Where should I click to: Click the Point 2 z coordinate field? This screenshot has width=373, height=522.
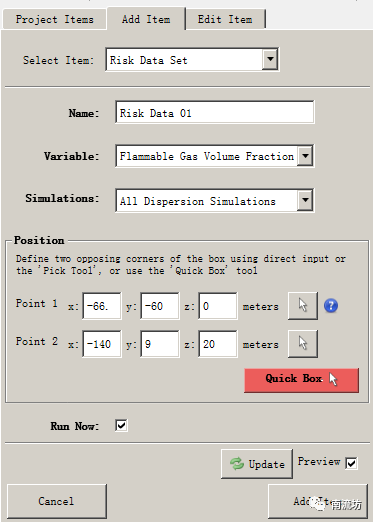[218, 344]
